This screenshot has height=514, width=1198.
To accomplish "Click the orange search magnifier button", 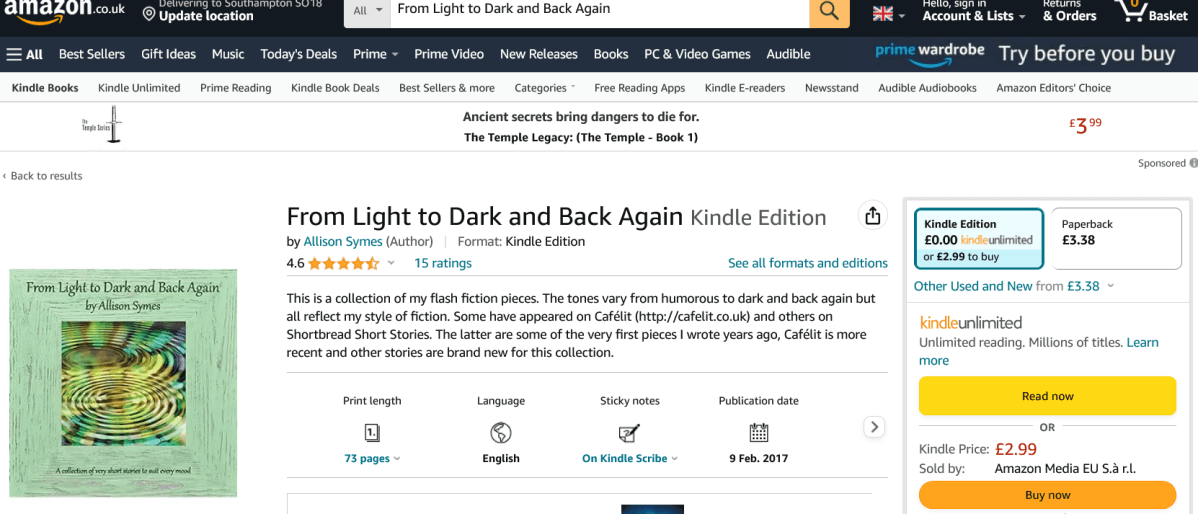I will coord(829,11).
